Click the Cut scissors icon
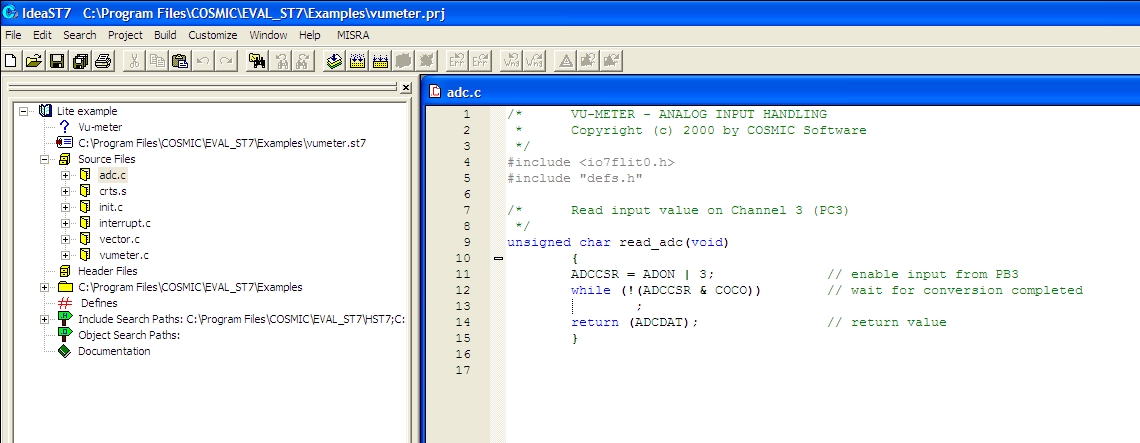This screenshot has height=443, width=1140. [134, 61]
